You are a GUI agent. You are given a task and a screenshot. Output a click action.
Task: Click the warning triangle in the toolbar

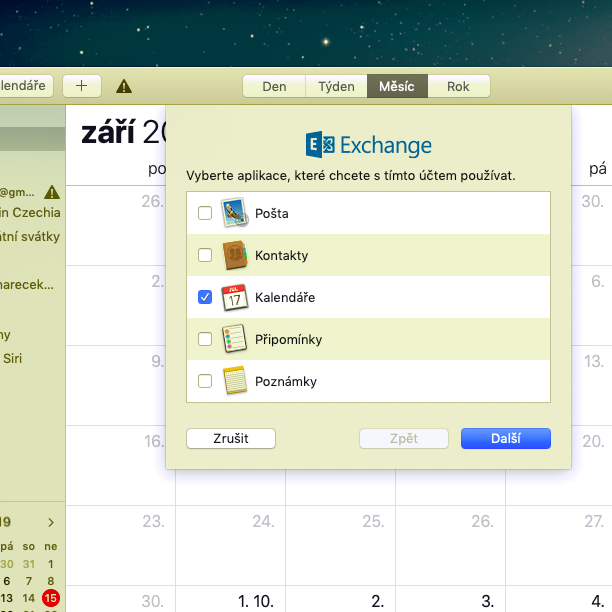[124, 86]
